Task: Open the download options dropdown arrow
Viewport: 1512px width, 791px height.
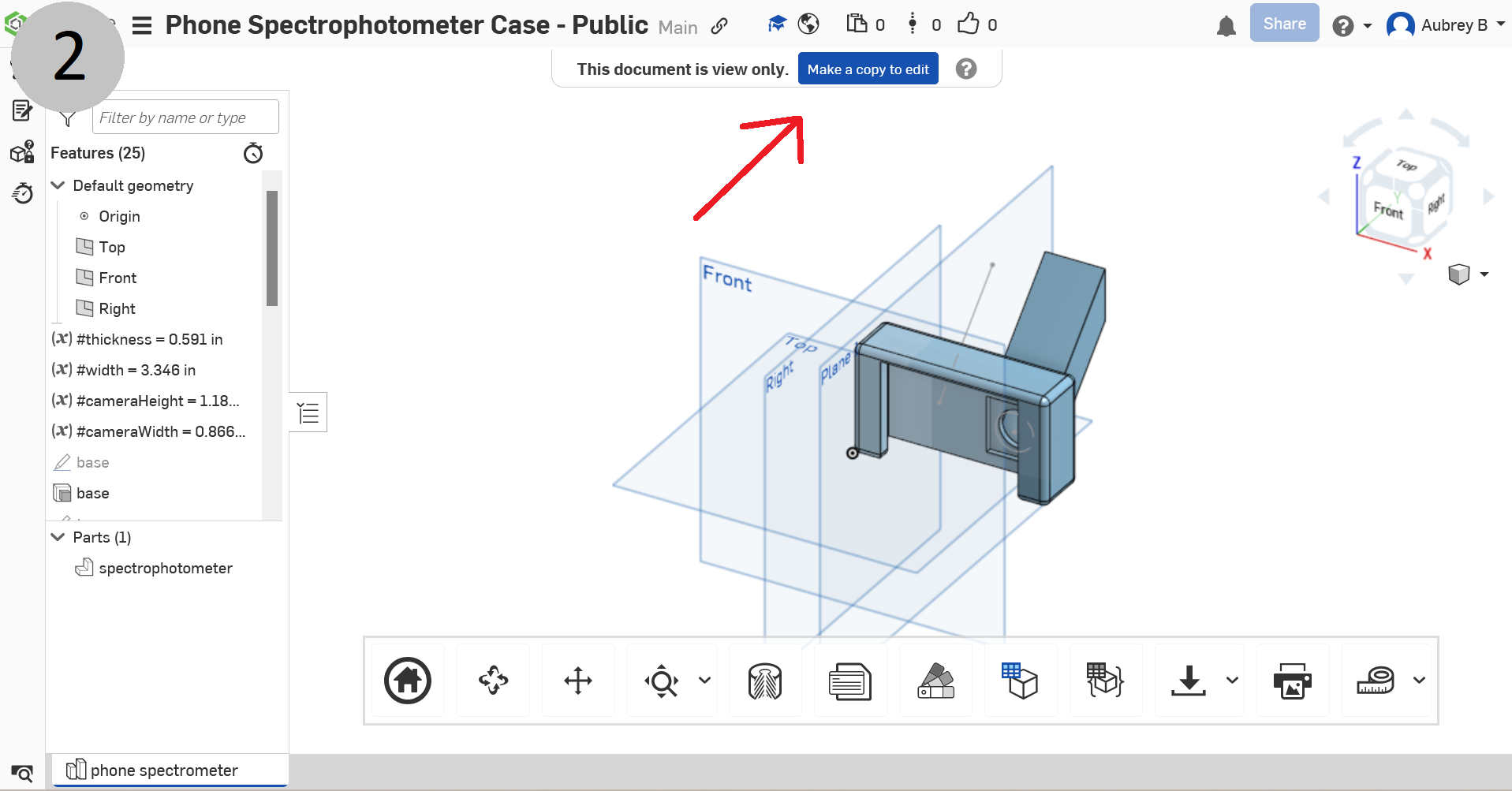Action: (1232, 680)
